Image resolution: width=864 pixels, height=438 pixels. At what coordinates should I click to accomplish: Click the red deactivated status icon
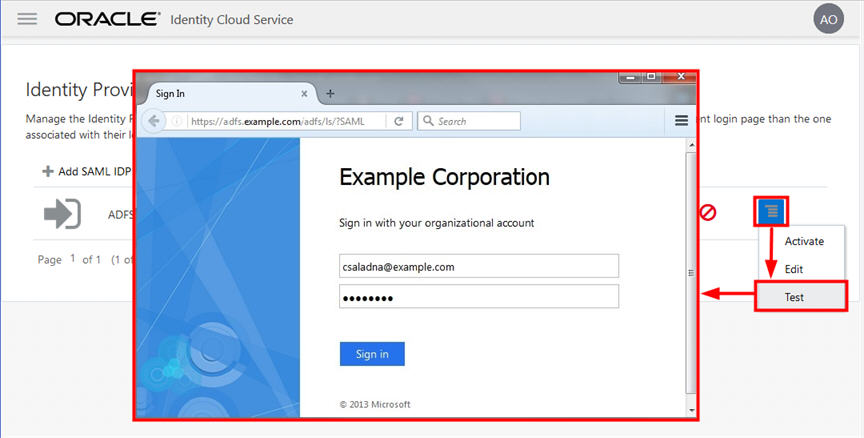[708, 212]
